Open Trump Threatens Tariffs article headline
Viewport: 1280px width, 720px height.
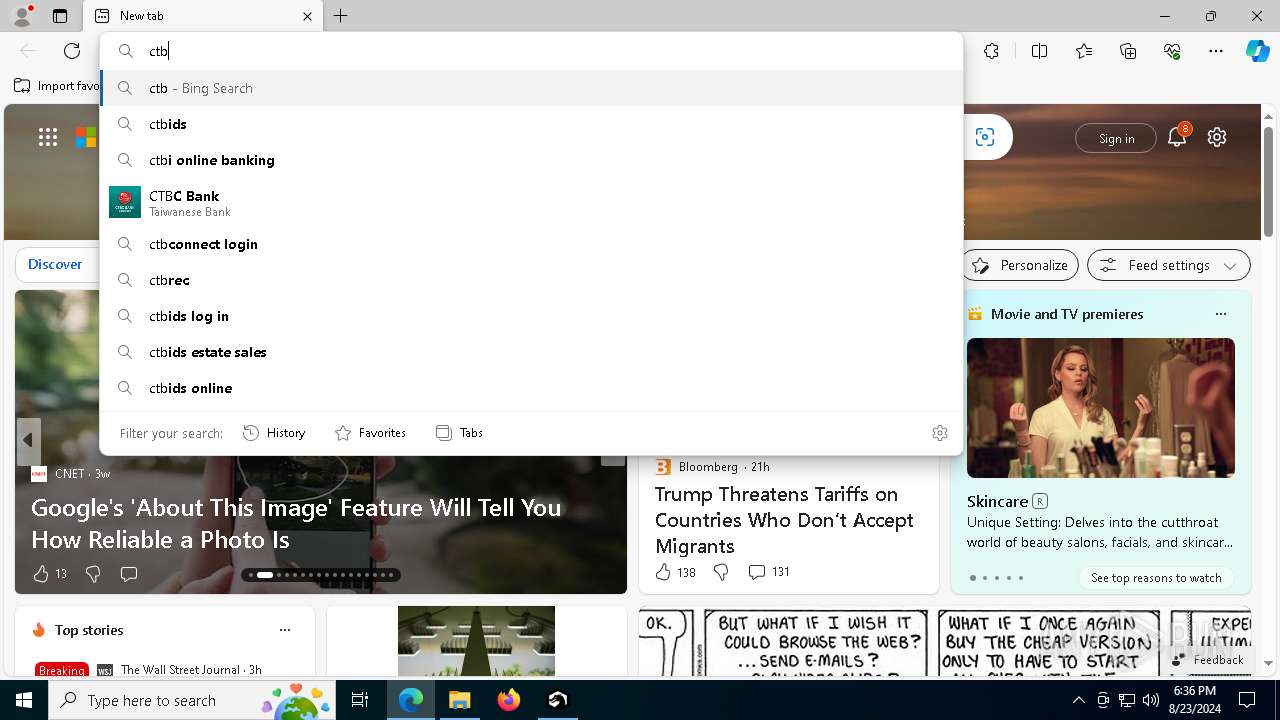[x=784, y=520]
